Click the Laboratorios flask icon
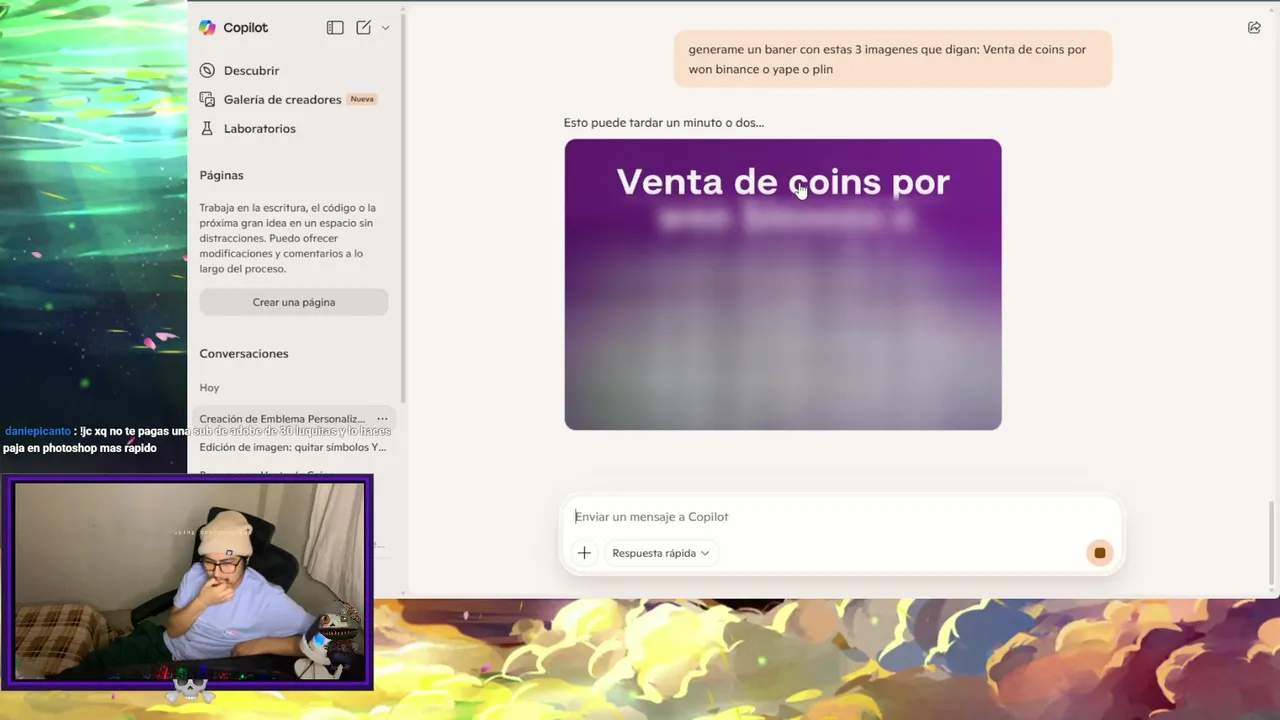The width and height of the screenshot is (1280, 720). click(x=207, y=129)
